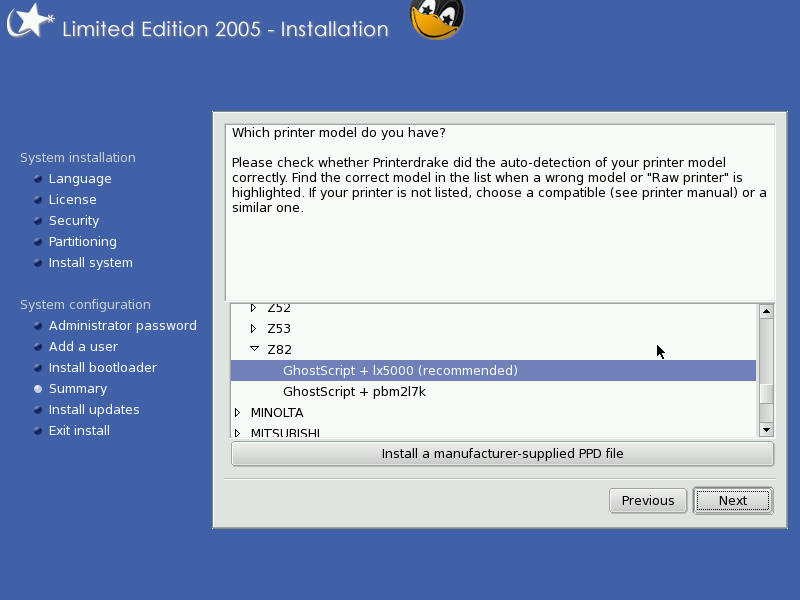Click the printer list scrollbar thumb
The height and width of the screenshot is (600, 800).
766,393
